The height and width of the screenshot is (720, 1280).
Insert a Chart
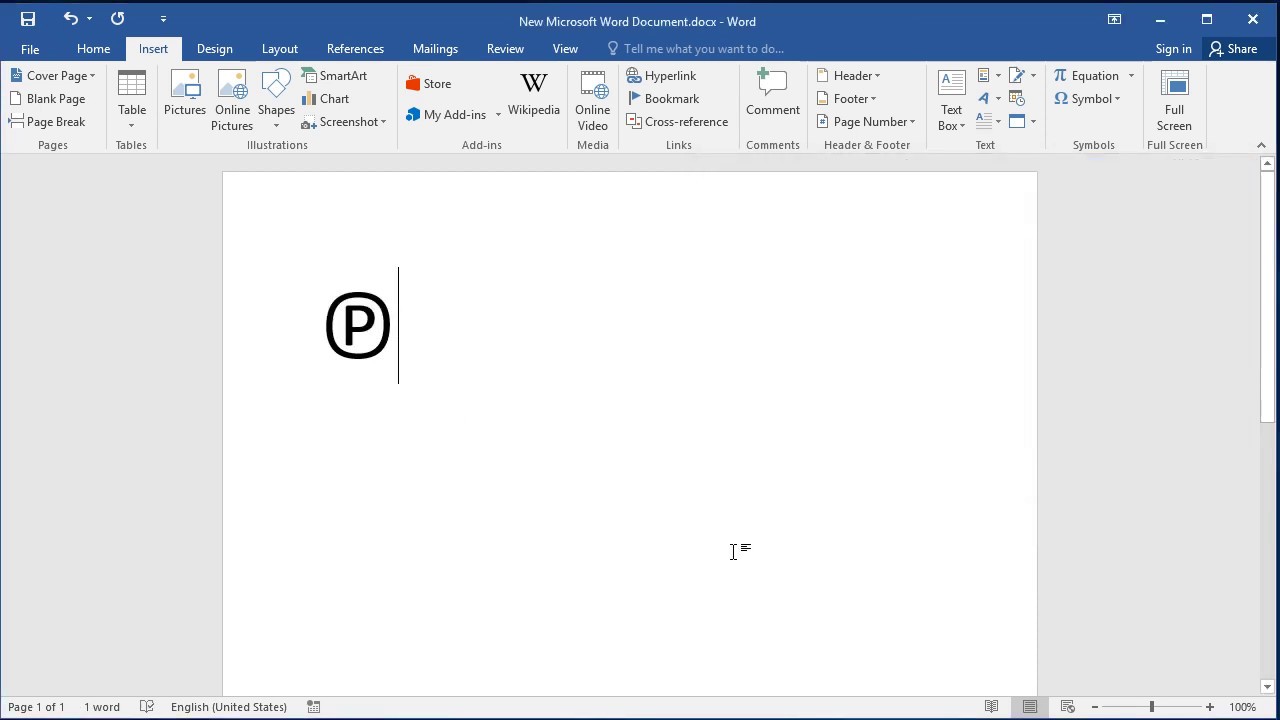(326, 99)
